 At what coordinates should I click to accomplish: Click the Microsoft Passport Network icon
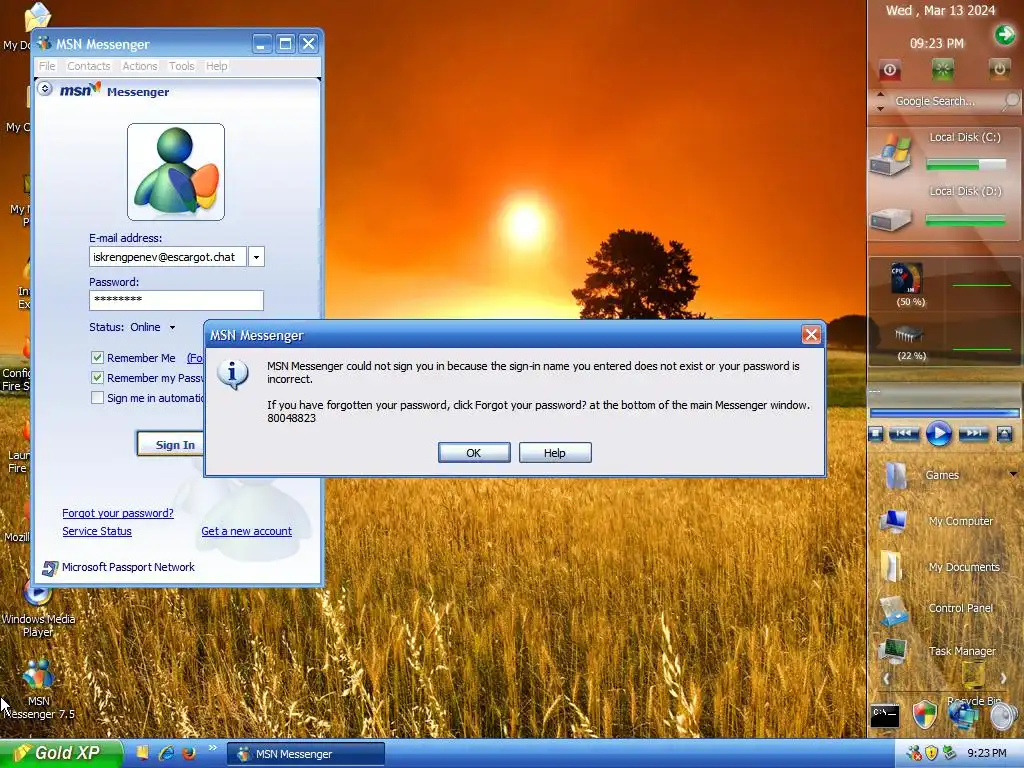[x=50, y=568]
